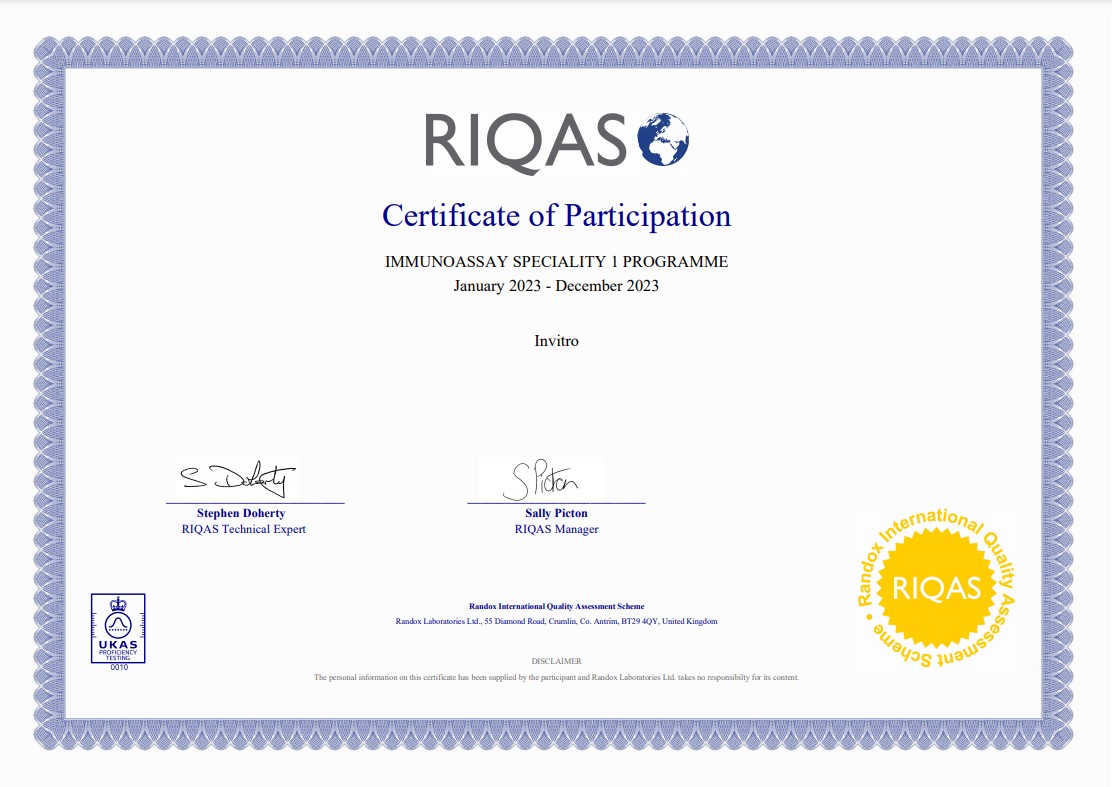Click the 'RIQAS Technical Expert' title
Screen dimensions: 1112x787
click(x=243, y=529)
